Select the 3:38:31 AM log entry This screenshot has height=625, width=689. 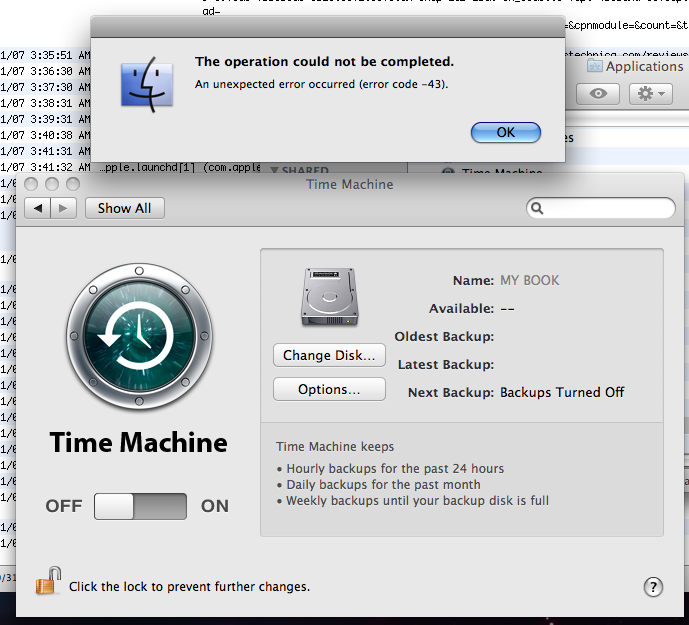click(45, 103)
